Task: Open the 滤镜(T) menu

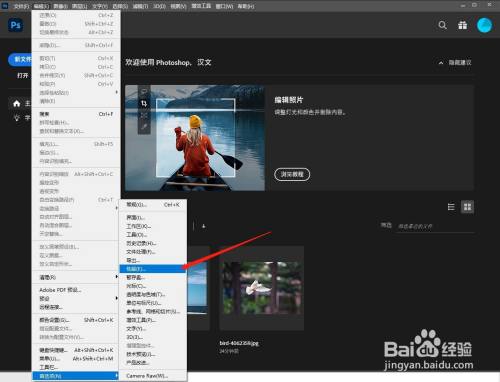Action: click(140, 6)
